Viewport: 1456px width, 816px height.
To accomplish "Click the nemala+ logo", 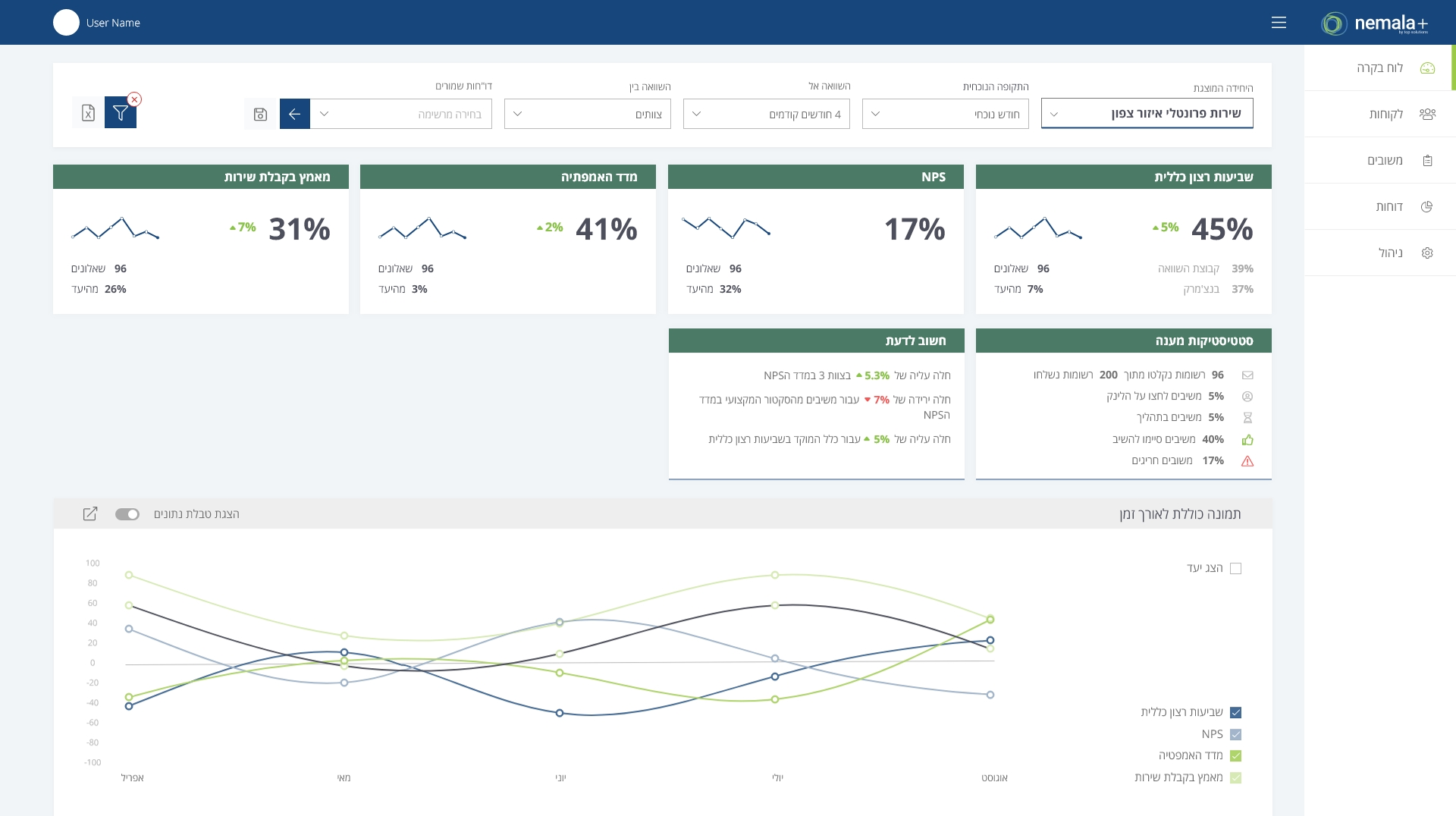I will point(1374,24).
